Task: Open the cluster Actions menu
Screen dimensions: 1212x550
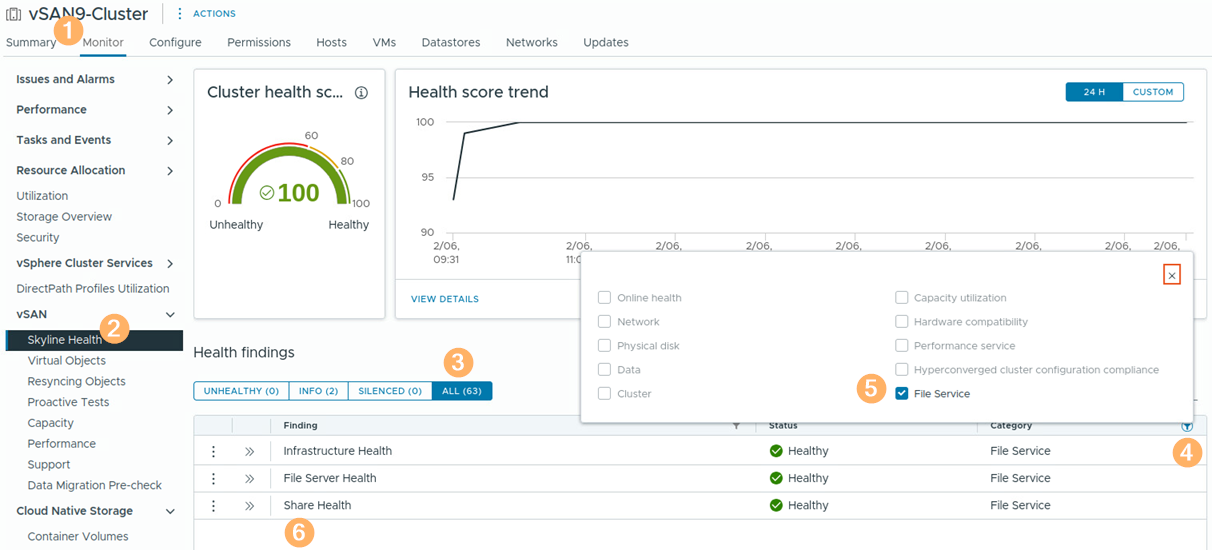Action: pyautogui.click(x=206, y=14)
